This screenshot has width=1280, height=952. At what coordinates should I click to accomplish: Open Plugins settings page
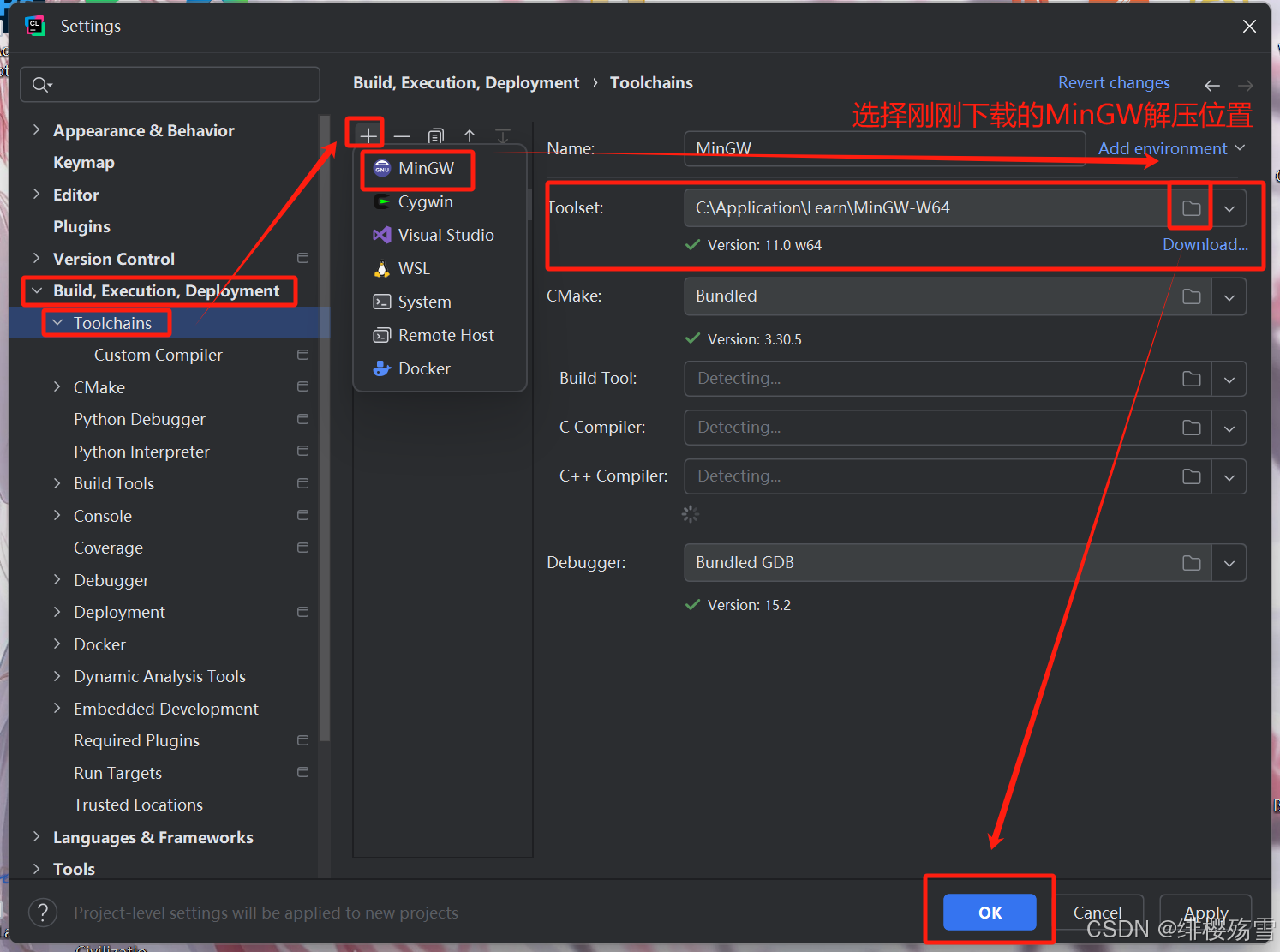click(81, 226)
